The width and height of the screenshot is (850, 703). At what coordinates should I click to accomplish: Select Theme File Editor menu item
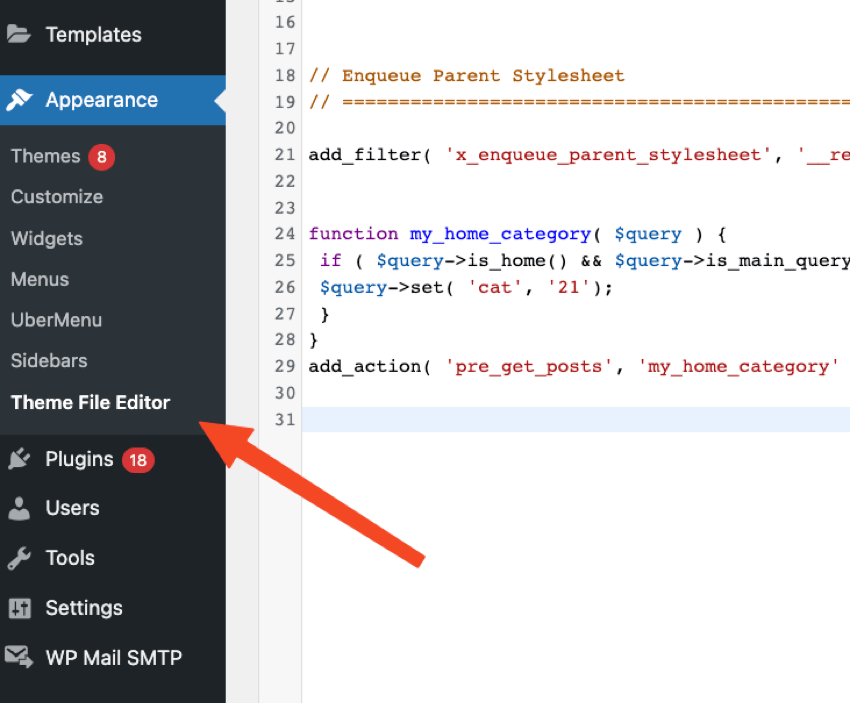click(x=91, y=403)
